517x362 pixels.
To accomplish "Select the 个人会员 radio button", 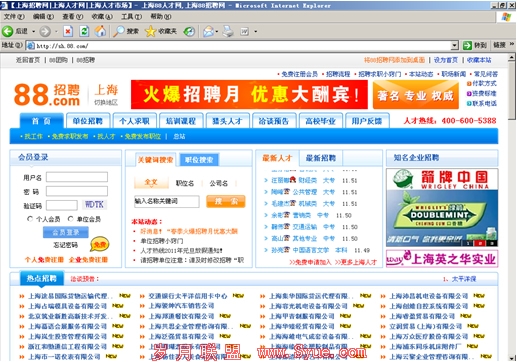I will (30, 219).
